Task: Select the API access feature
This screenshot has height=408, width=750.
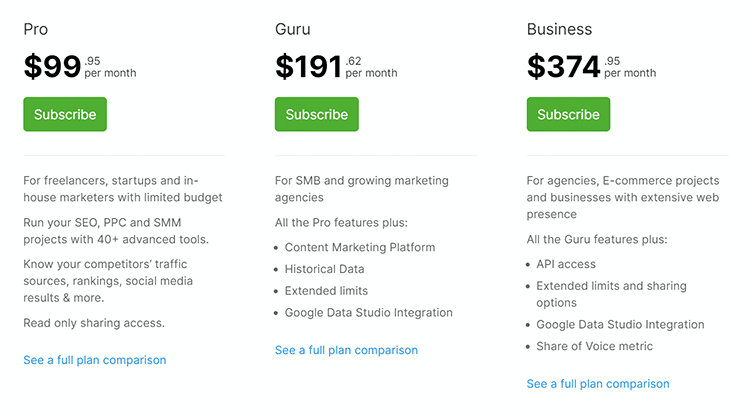Action: pos(566,264)
